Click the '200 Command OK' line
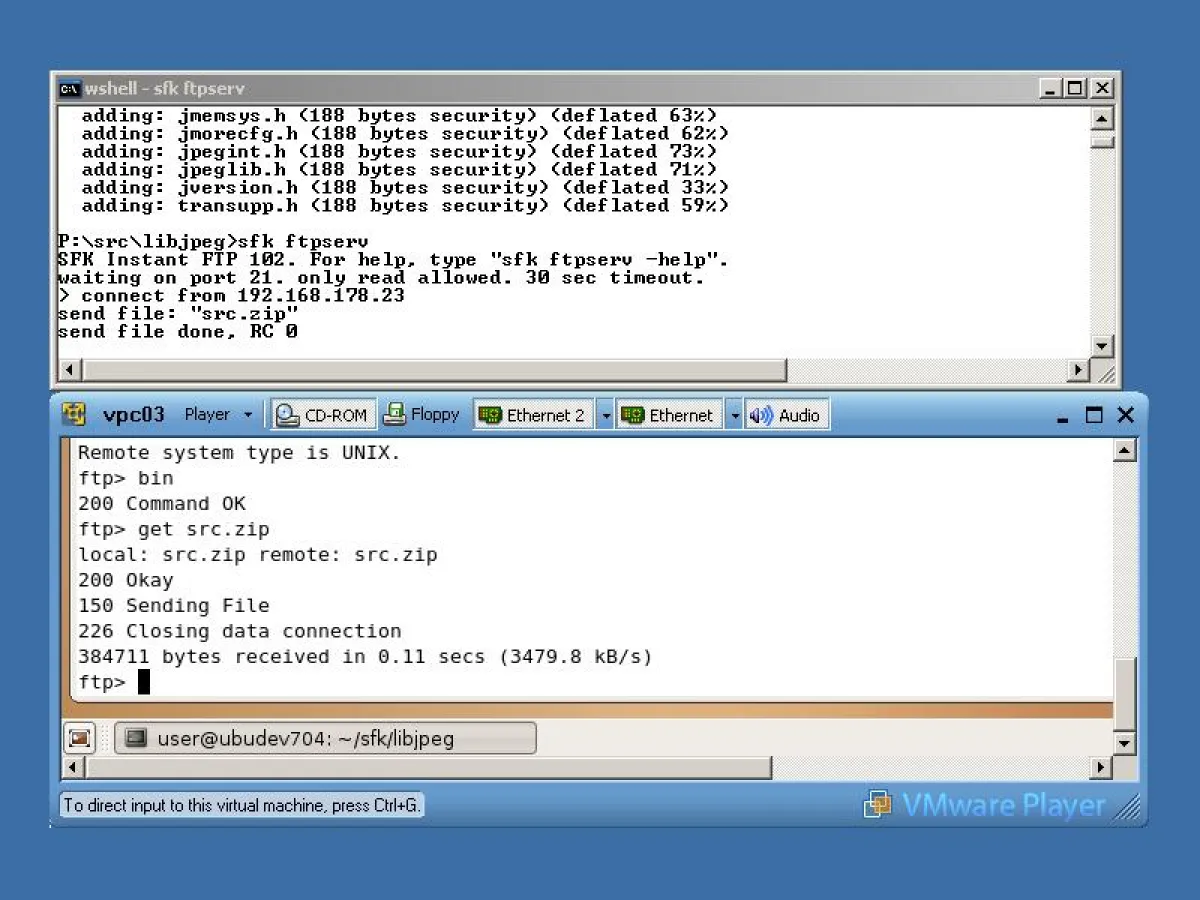 click(162, 503)
